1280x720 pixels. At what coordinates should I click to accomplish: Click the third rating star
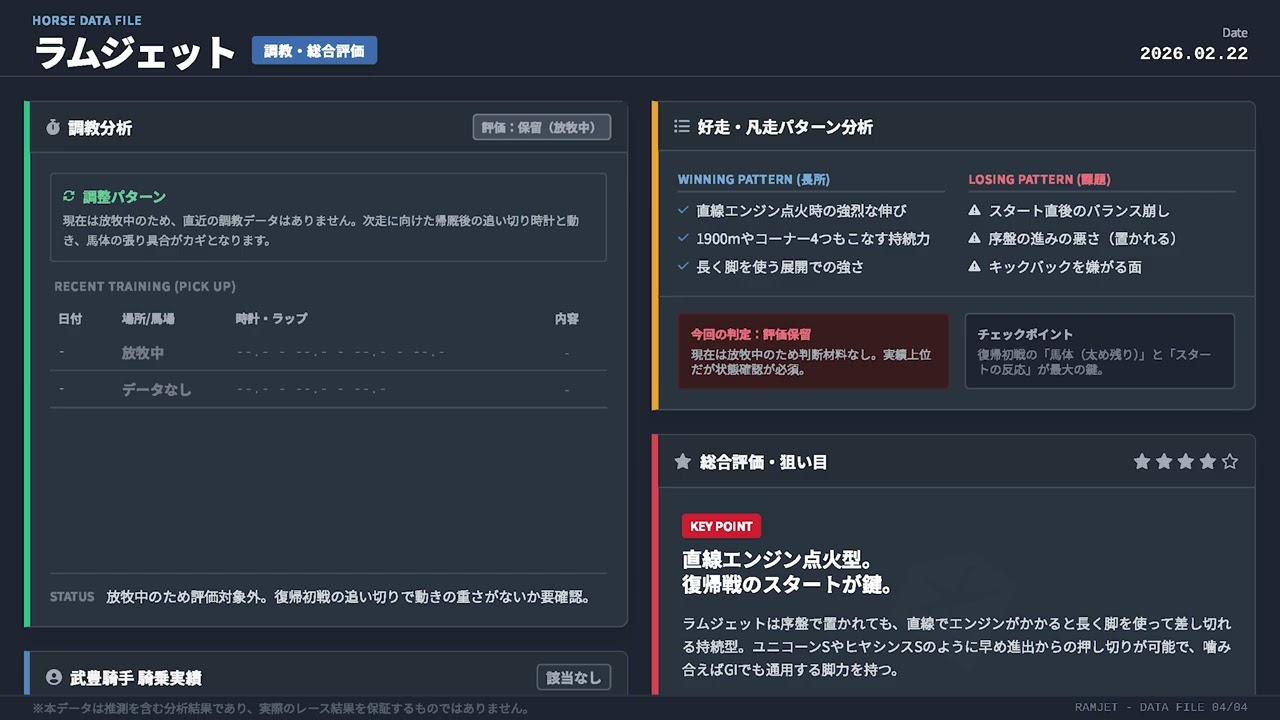point(1186,462)
